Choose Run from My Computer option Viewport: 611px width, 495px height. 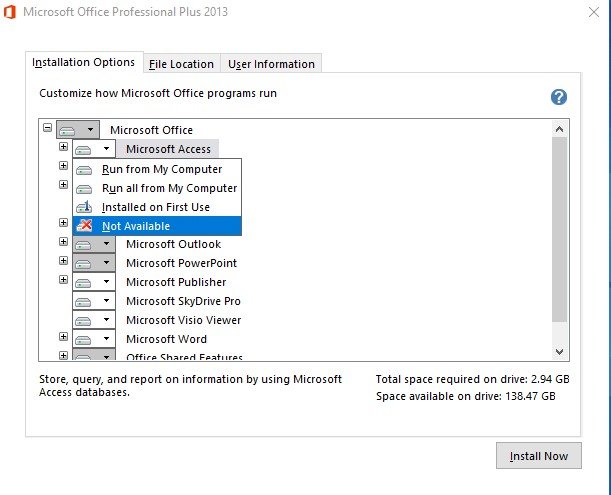tap(157, 169)
